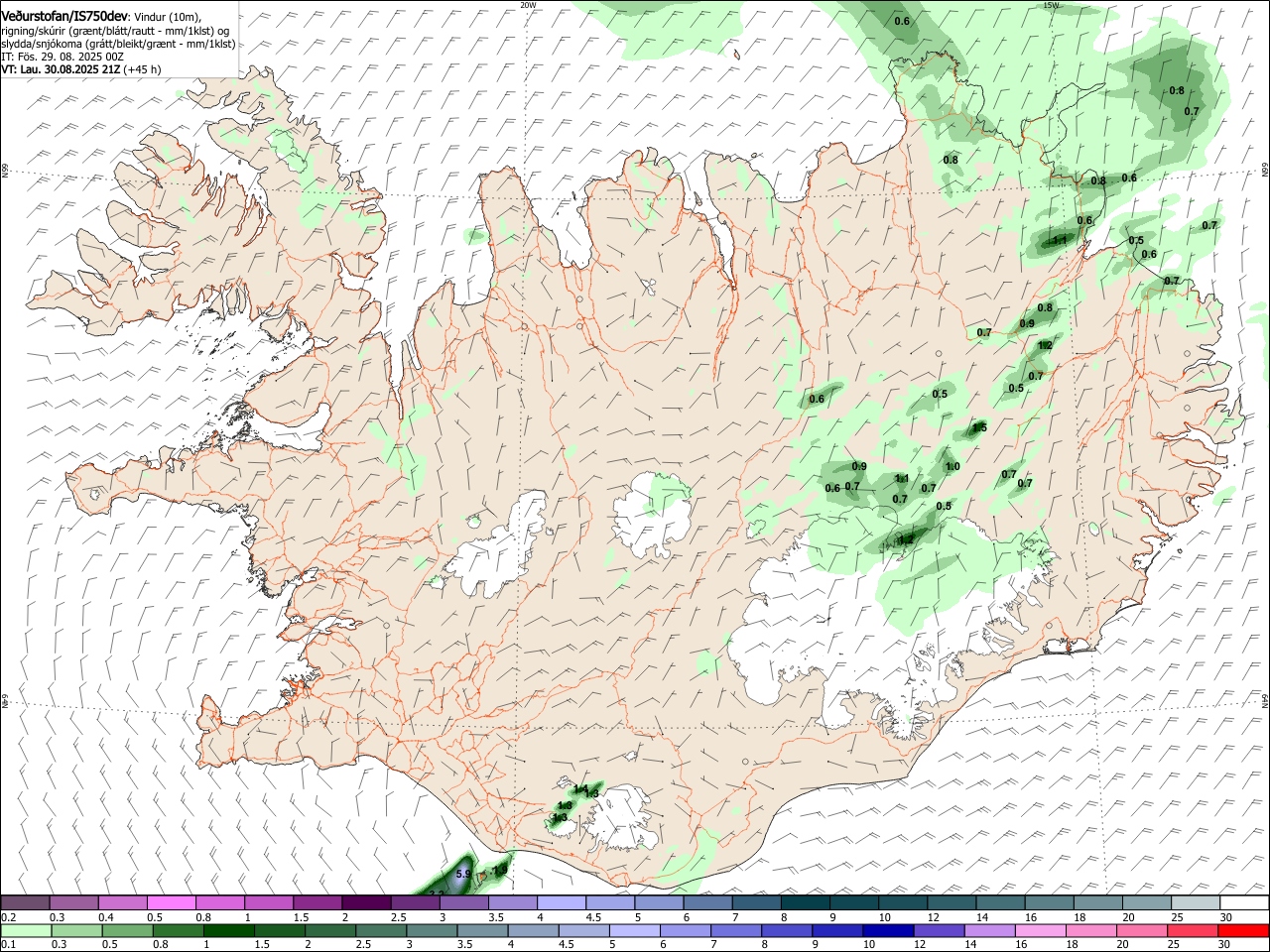Click the 0.1 label in the lower legend row
Image resolution: width=1270 pixels, height=952 pixels.
[x=8, y=945]
